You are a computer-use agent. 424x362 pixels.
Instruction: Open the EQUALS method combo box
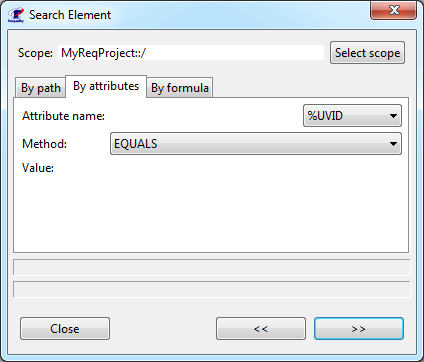(x=256, y=144)
